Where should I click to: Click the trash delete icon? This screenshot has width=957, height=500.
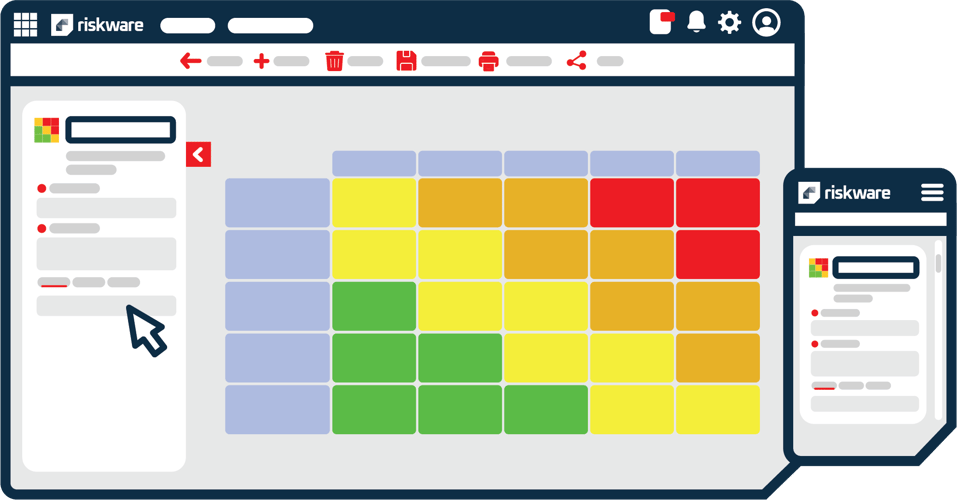334,61
